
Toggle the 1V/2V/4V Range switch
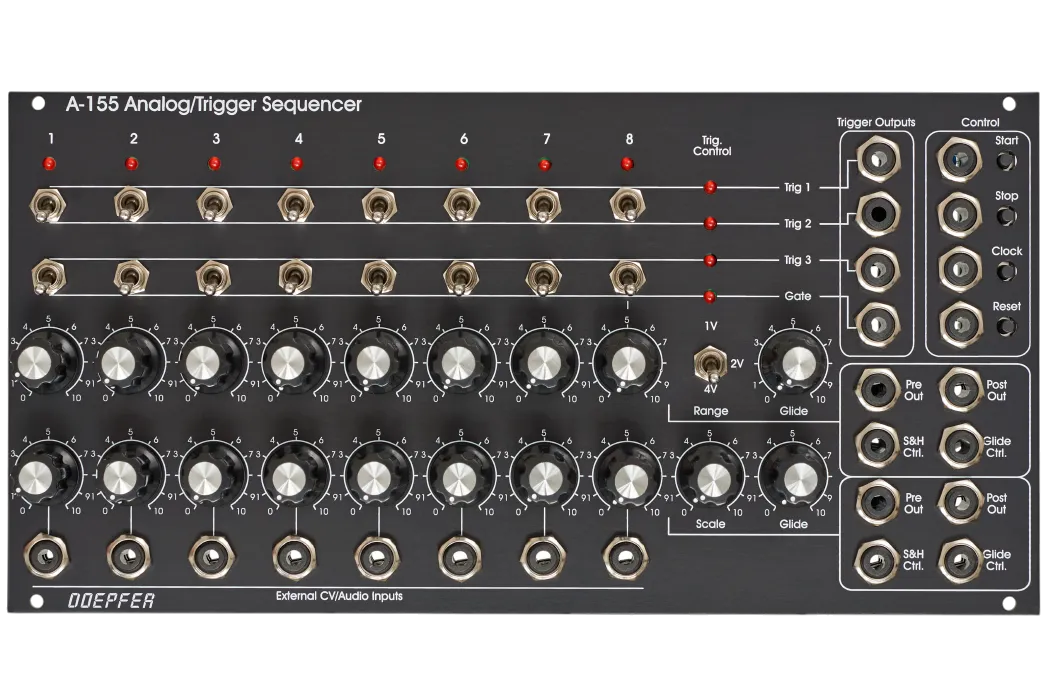710,366
